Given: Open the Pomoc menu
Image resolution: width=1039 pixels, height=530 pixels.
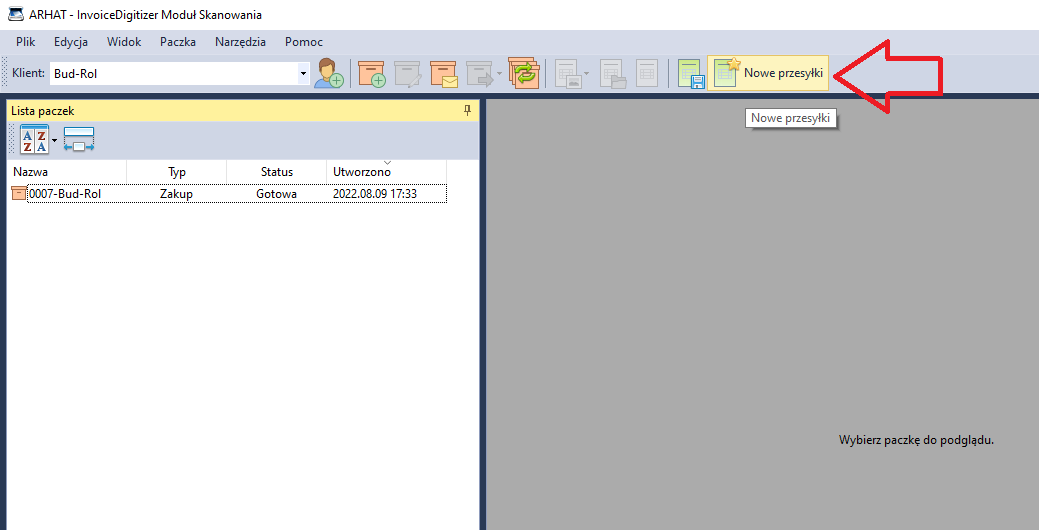Looking at the screenshot, I should pyautogui.click(x=304, y=42).
